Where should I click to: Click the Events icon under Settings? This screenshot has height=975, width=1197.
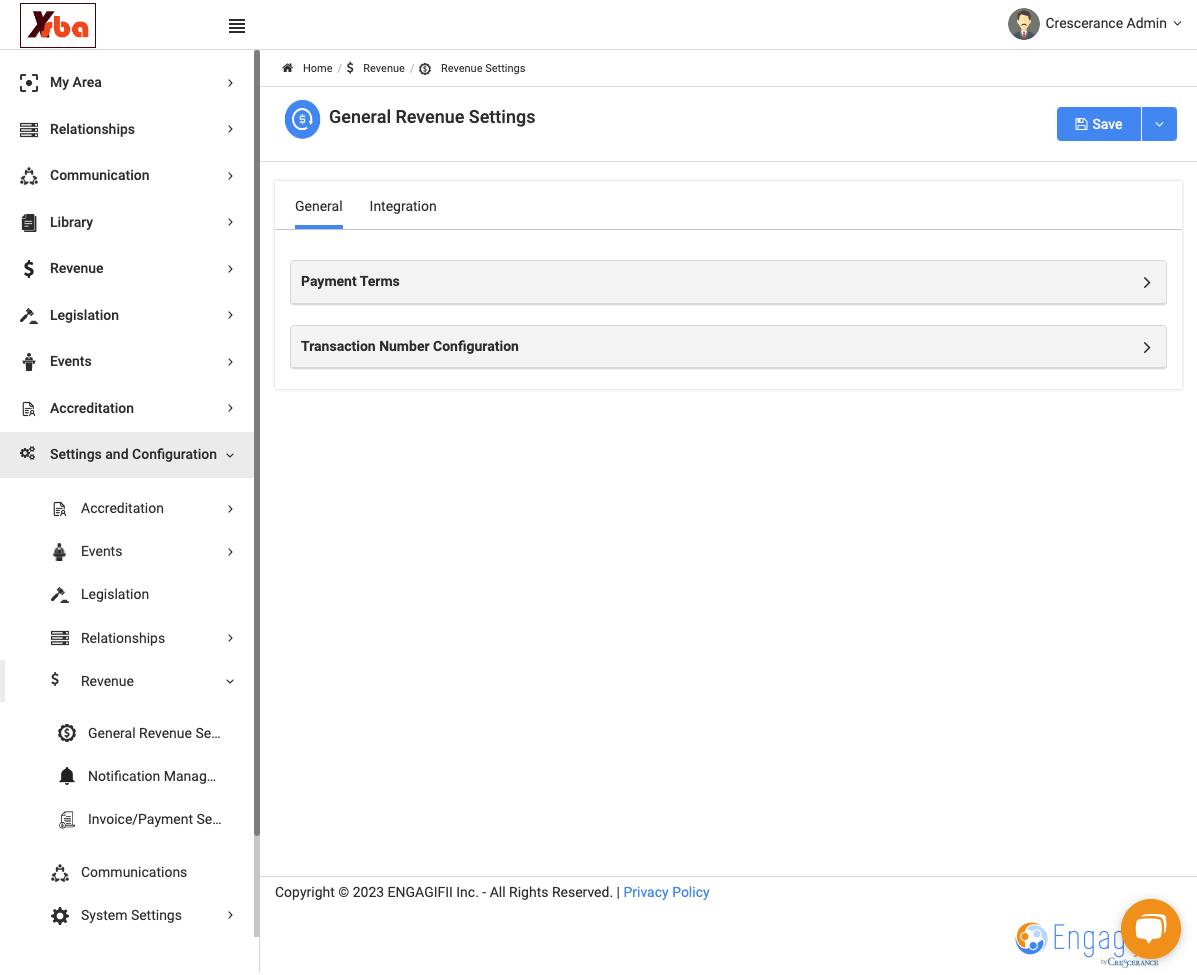point(60,552)
